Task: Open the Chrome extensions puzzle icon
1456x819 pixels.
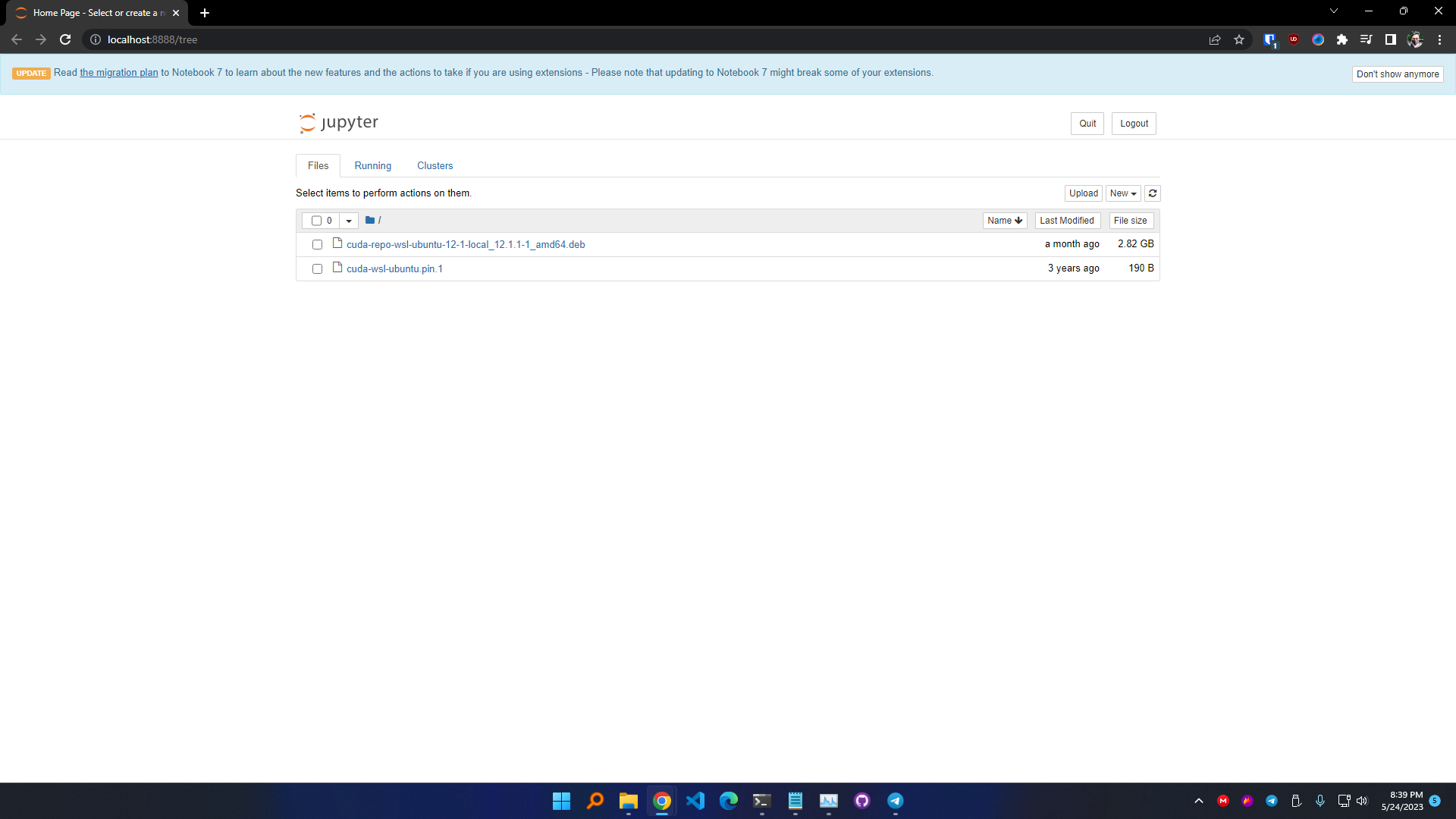Action: tap(1342, 39)
